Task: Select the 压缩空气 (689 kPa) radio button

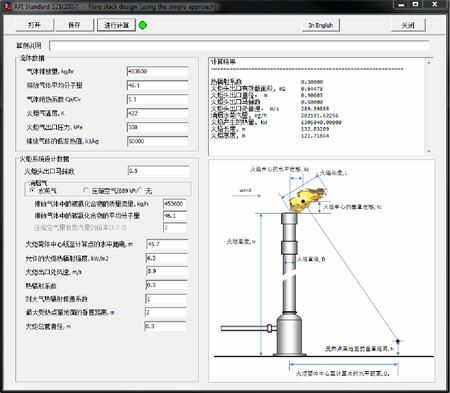Action: [x=86, y=190]
